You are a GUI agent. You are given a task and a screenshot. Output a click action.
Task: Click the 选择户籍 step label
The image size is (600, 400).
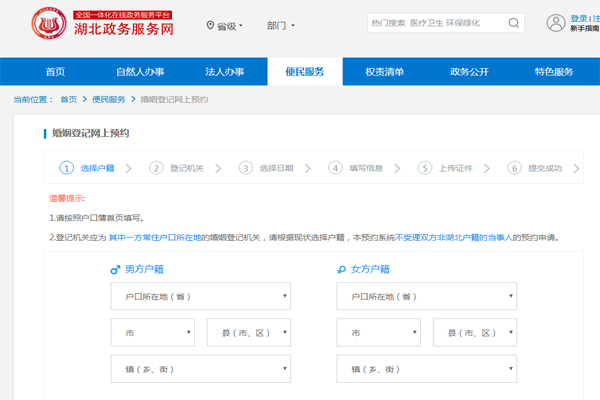pos(97,168)
